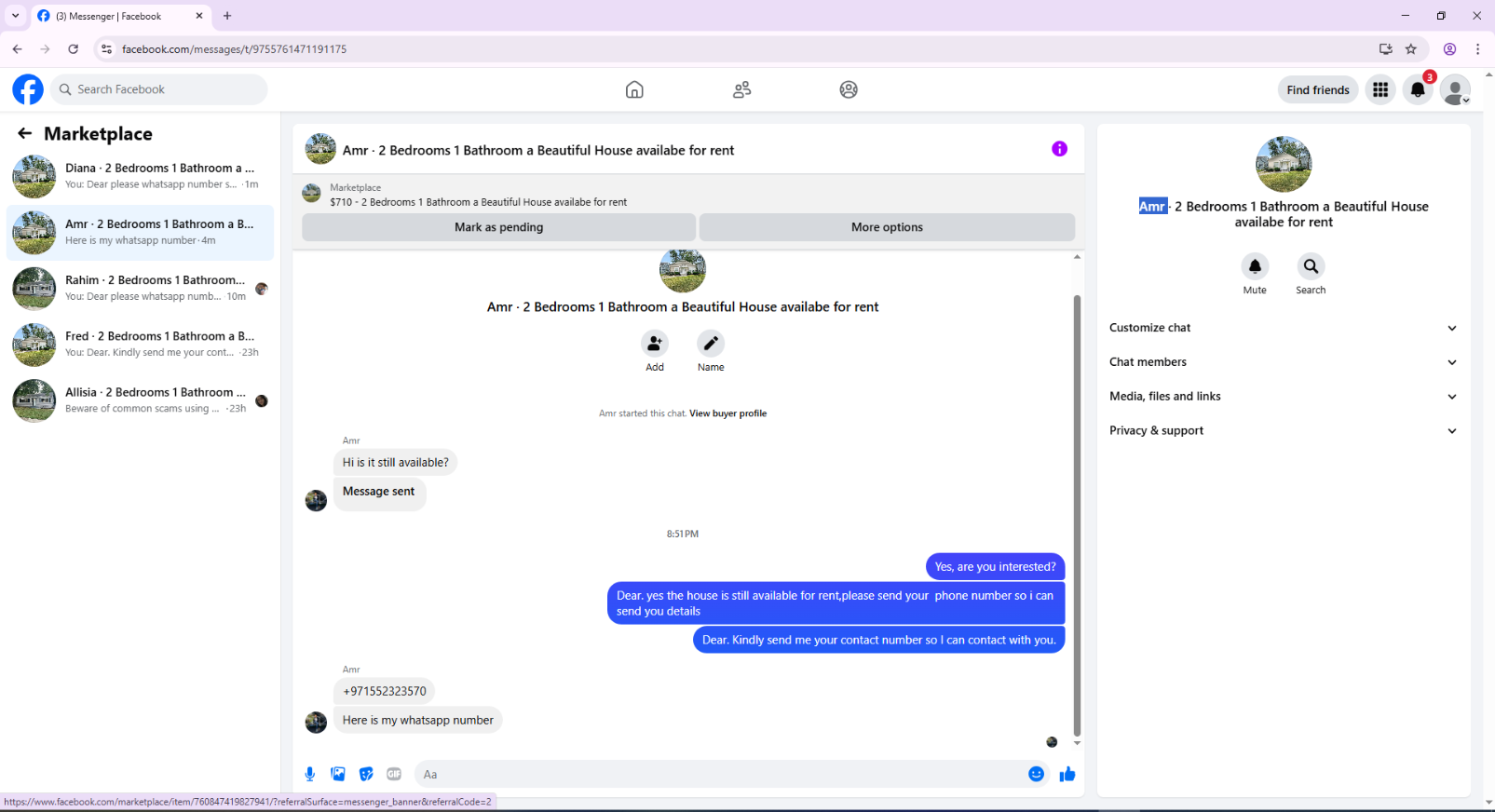Reload the page with the browser refresh icon
This screenshot has width=1495, height=812.
pyautogui.click(x=74, y=49)
